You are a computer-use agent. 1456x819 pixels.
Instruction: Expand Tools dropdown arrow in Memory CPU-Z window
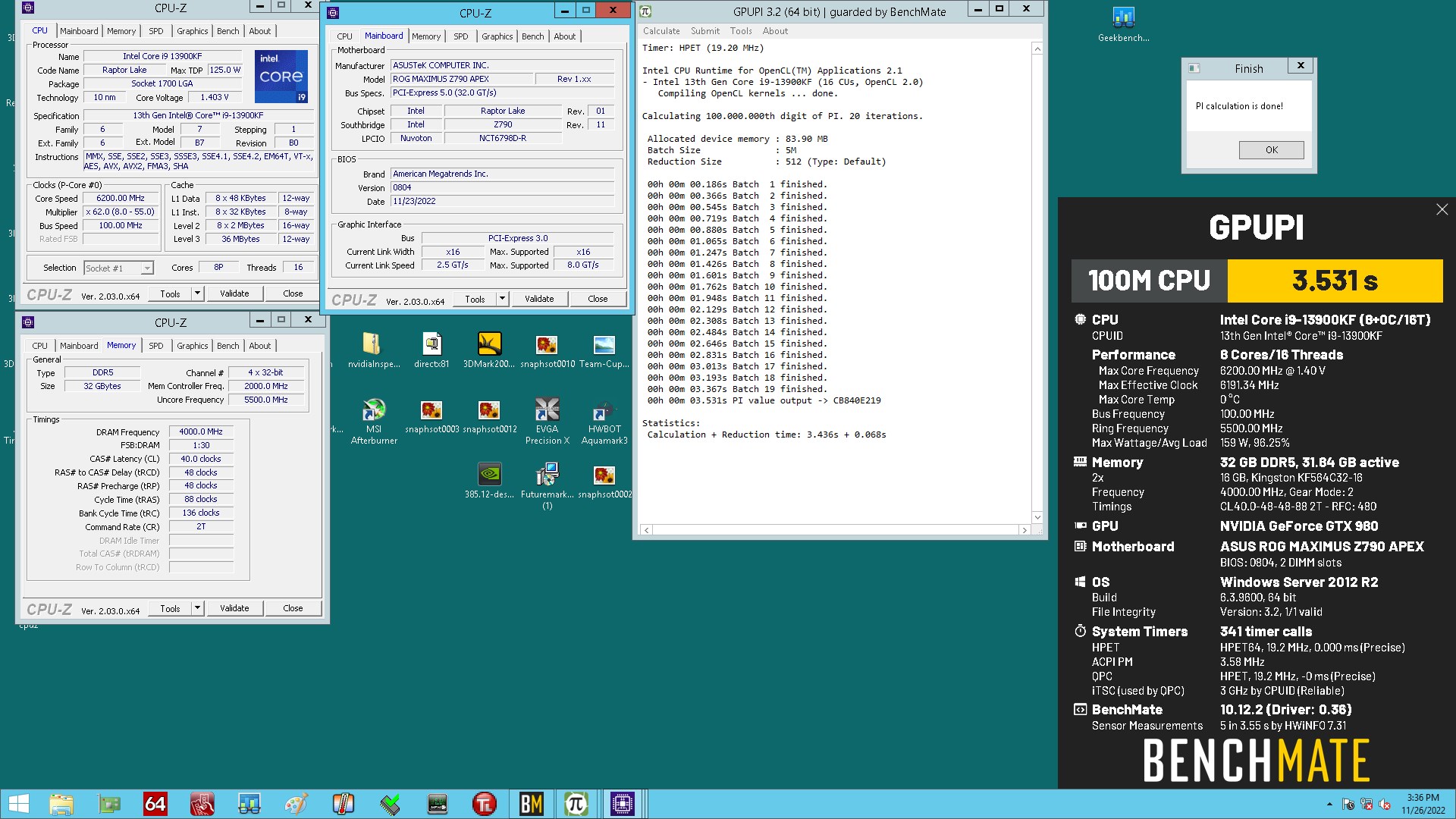(197, 608)
